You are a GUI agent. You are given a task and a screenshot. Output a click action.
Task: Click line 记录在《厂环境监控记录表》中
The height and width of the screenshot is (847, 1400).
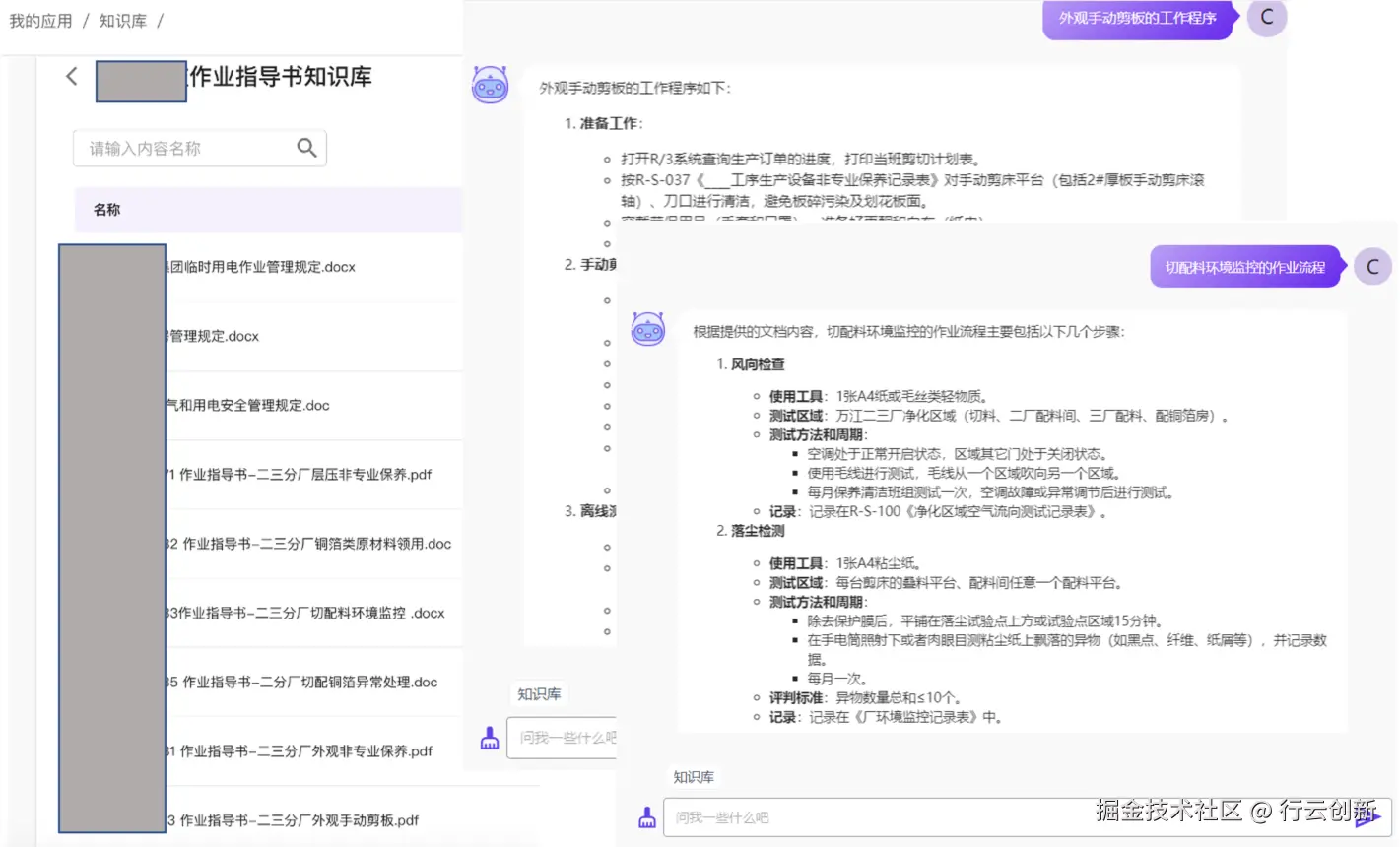(x=885, y=717)
